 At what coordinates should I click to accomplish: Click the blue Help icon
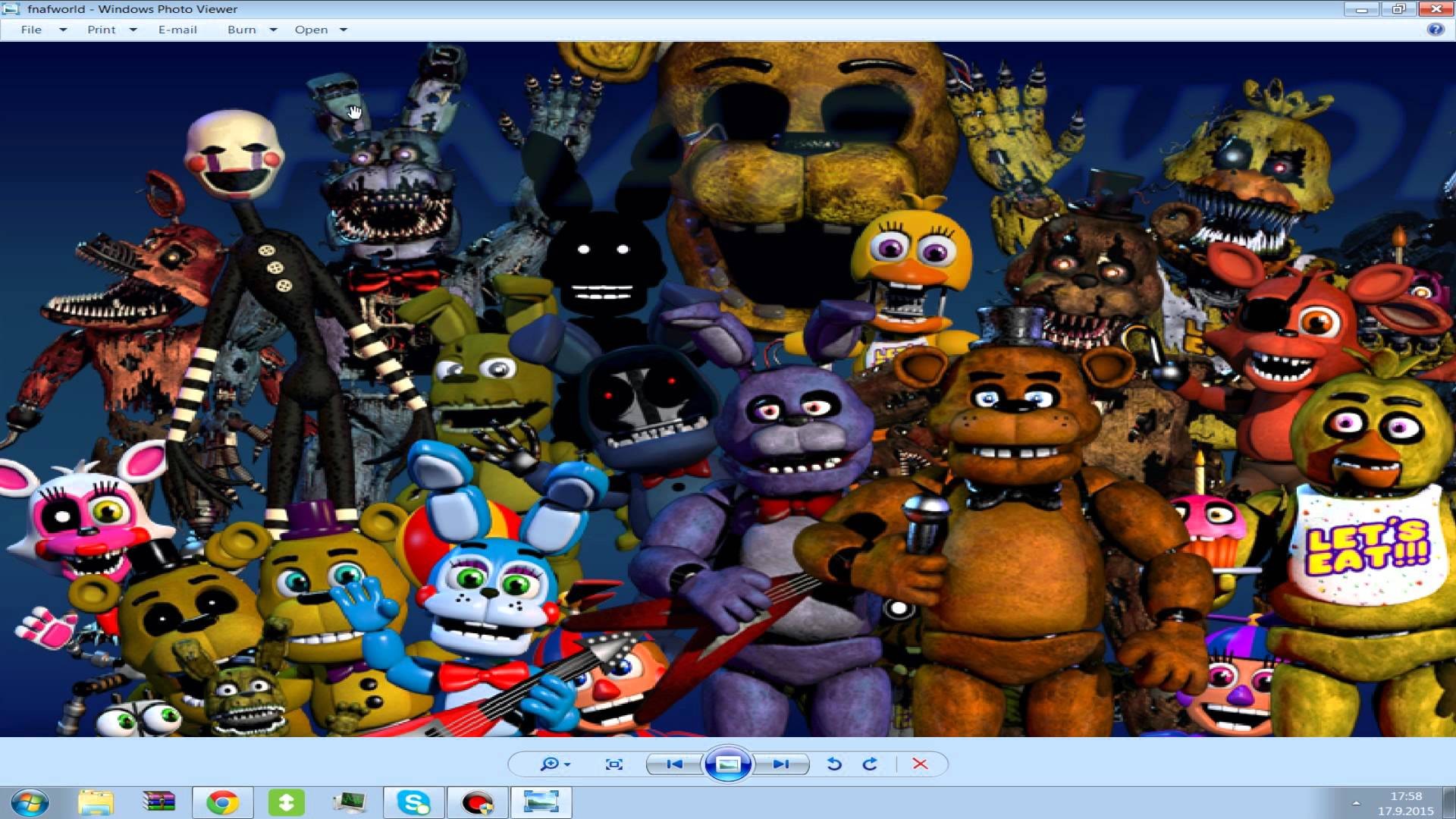click(1435, 30)
